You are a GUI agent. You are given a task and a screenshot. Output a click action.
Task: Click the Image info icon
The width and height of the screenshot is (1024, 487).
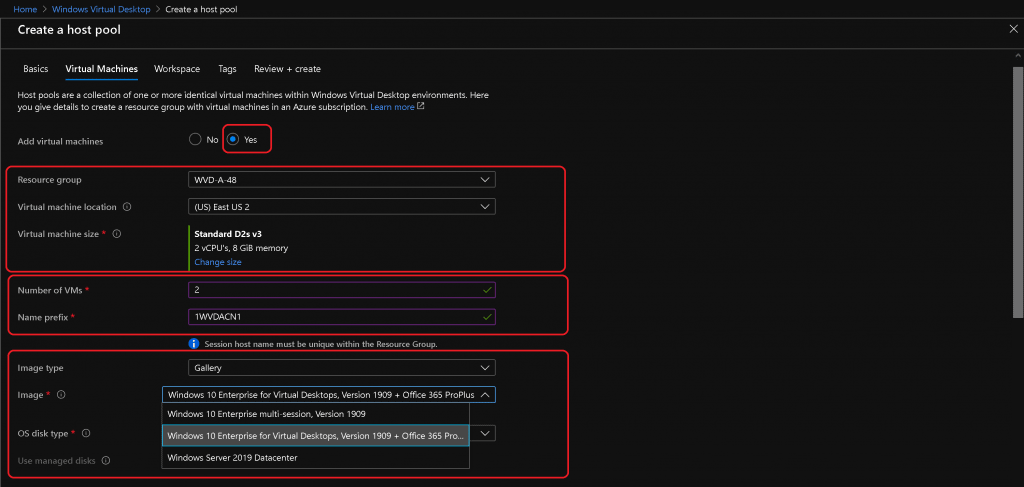pyautogui.click(x=61, y=395)
